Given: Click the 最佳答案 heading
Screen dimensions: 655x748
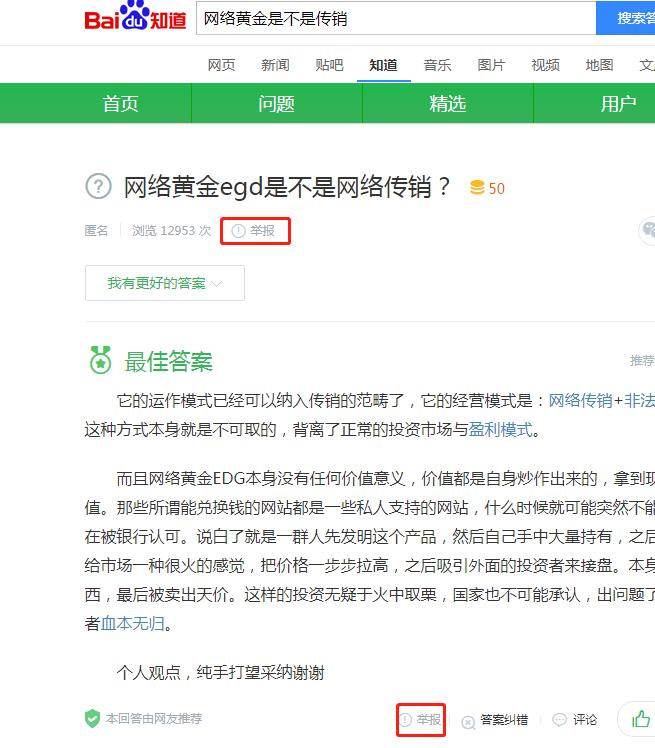Looking at the screenshot, I should click(168, 361).
